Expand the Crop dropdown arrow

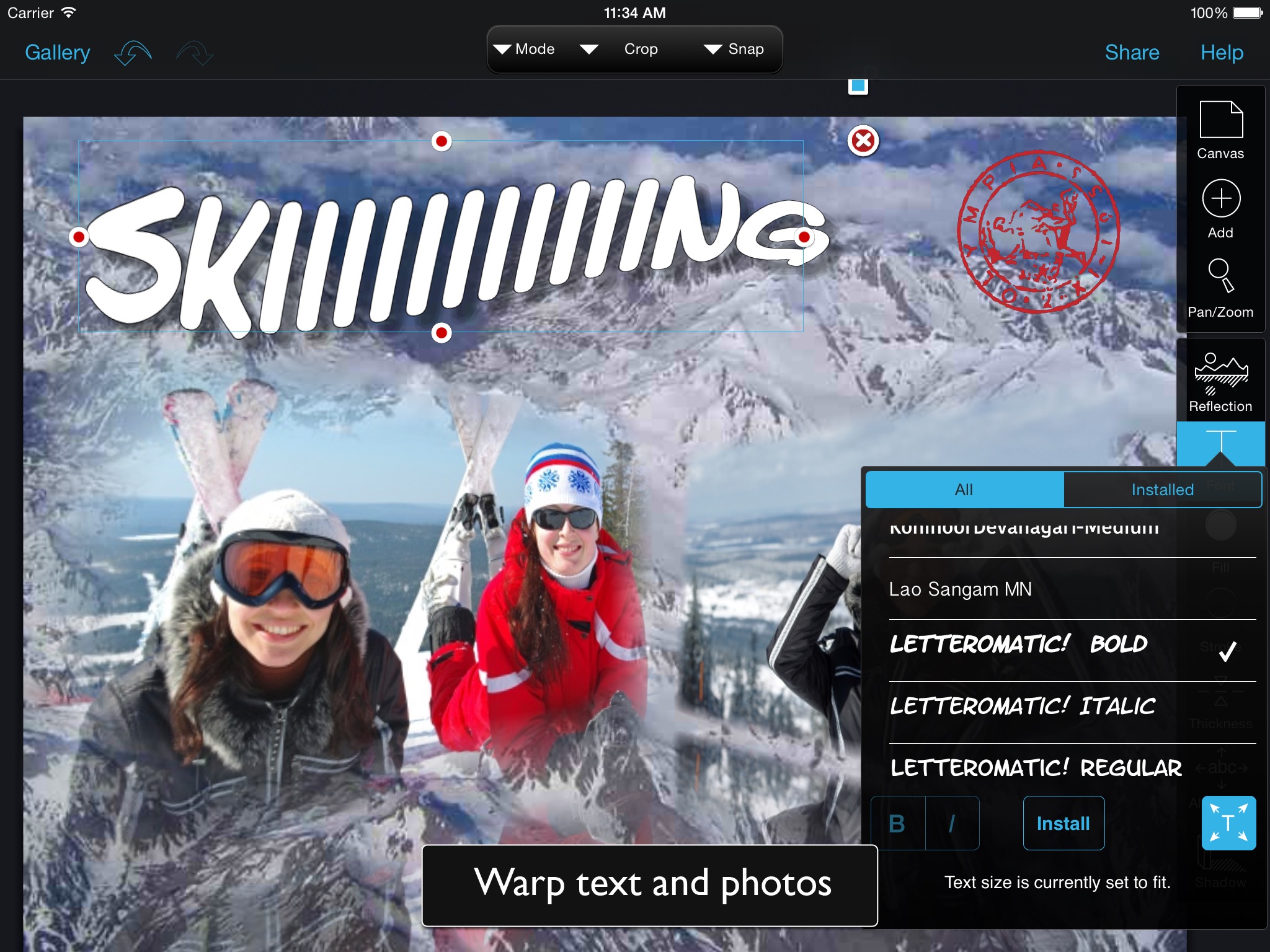pyautogui.click(x=589, y=50)
